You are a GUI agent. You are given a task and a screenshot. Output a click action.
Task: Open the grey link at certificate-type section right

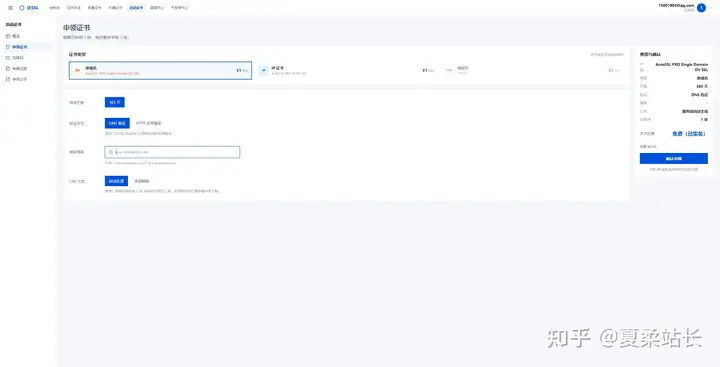[607, 55]
